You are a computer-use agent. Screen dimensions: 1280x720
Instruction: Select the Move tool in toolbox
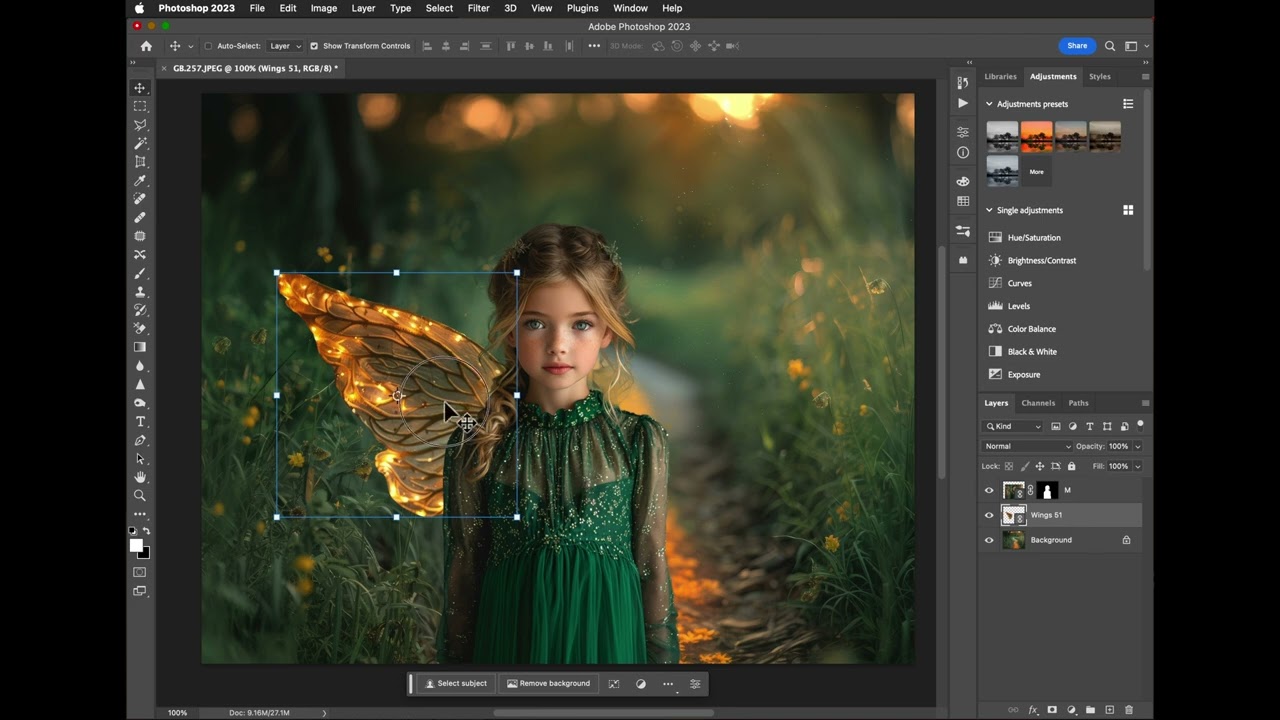point(140,88)
